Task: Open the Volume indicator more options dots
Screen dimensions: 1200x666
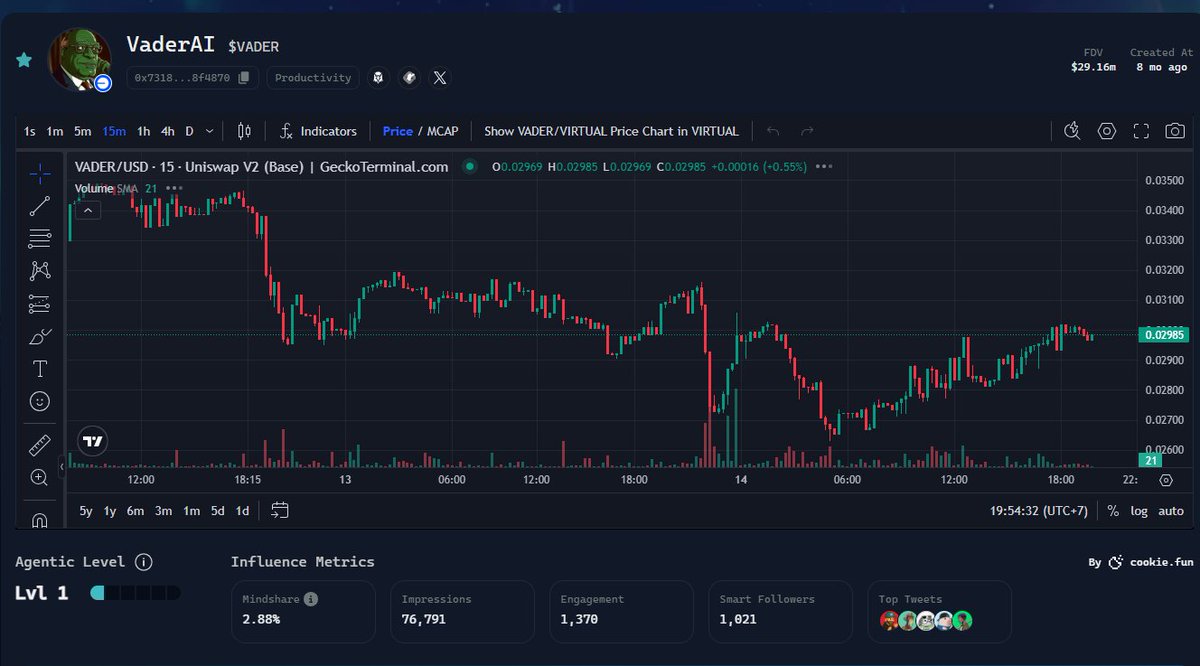Action: (175, 188)
